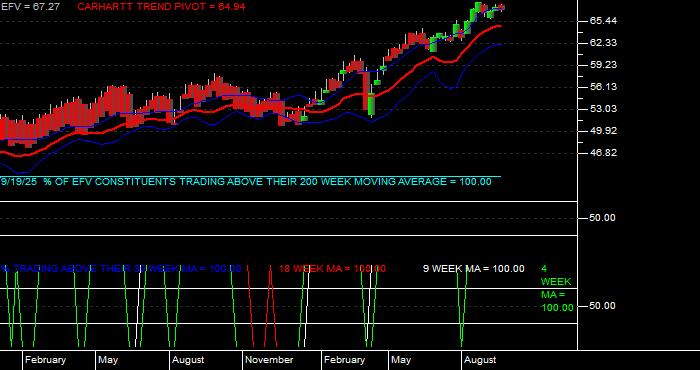The image size is (700, 370).
Task: Click the last August label on time axis
Action: 480,360
